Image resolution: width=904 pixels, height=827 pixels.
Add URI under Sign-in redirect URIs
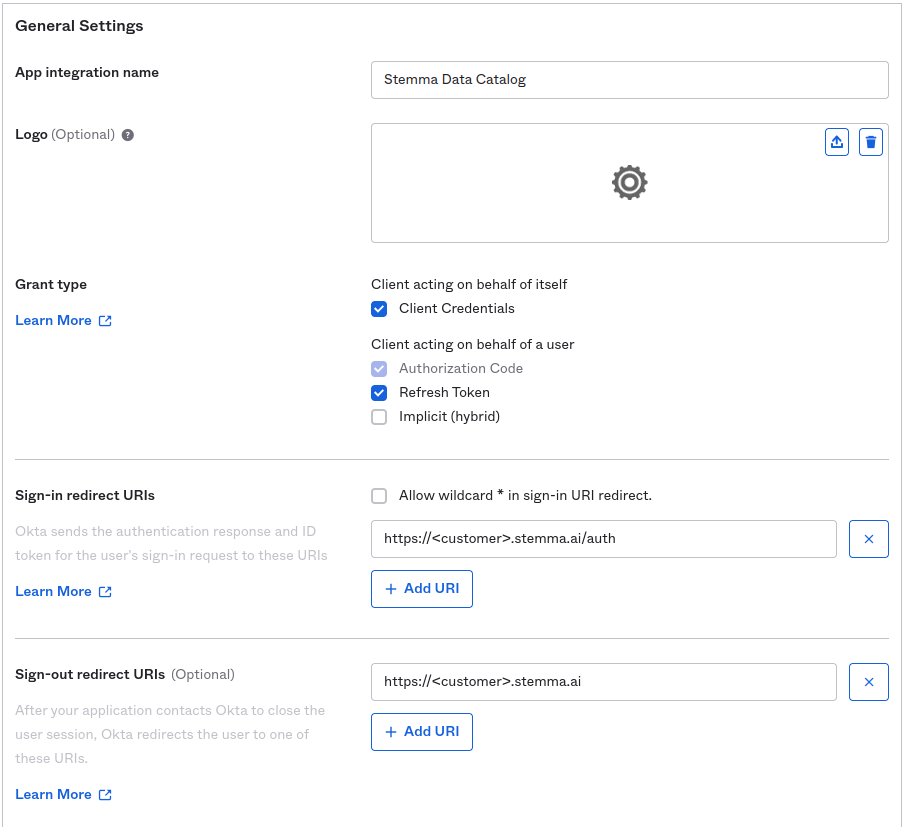(421, 589)
